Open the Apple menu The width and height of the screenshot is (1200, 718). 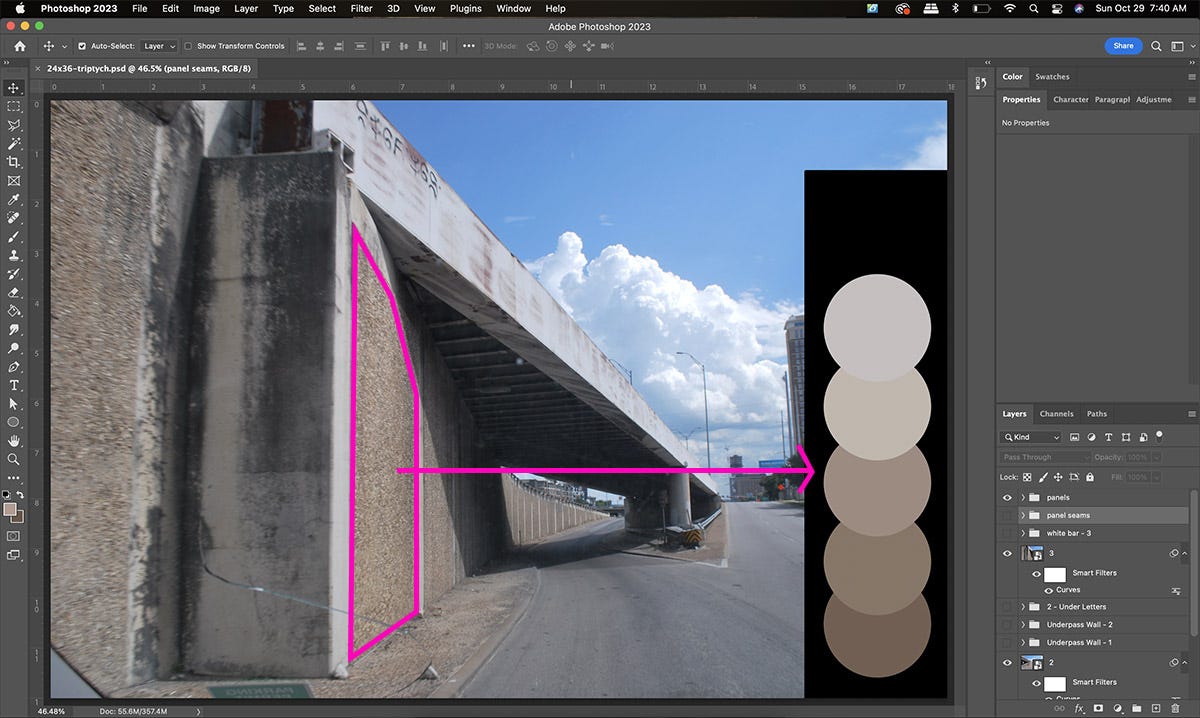coord(19,8)
